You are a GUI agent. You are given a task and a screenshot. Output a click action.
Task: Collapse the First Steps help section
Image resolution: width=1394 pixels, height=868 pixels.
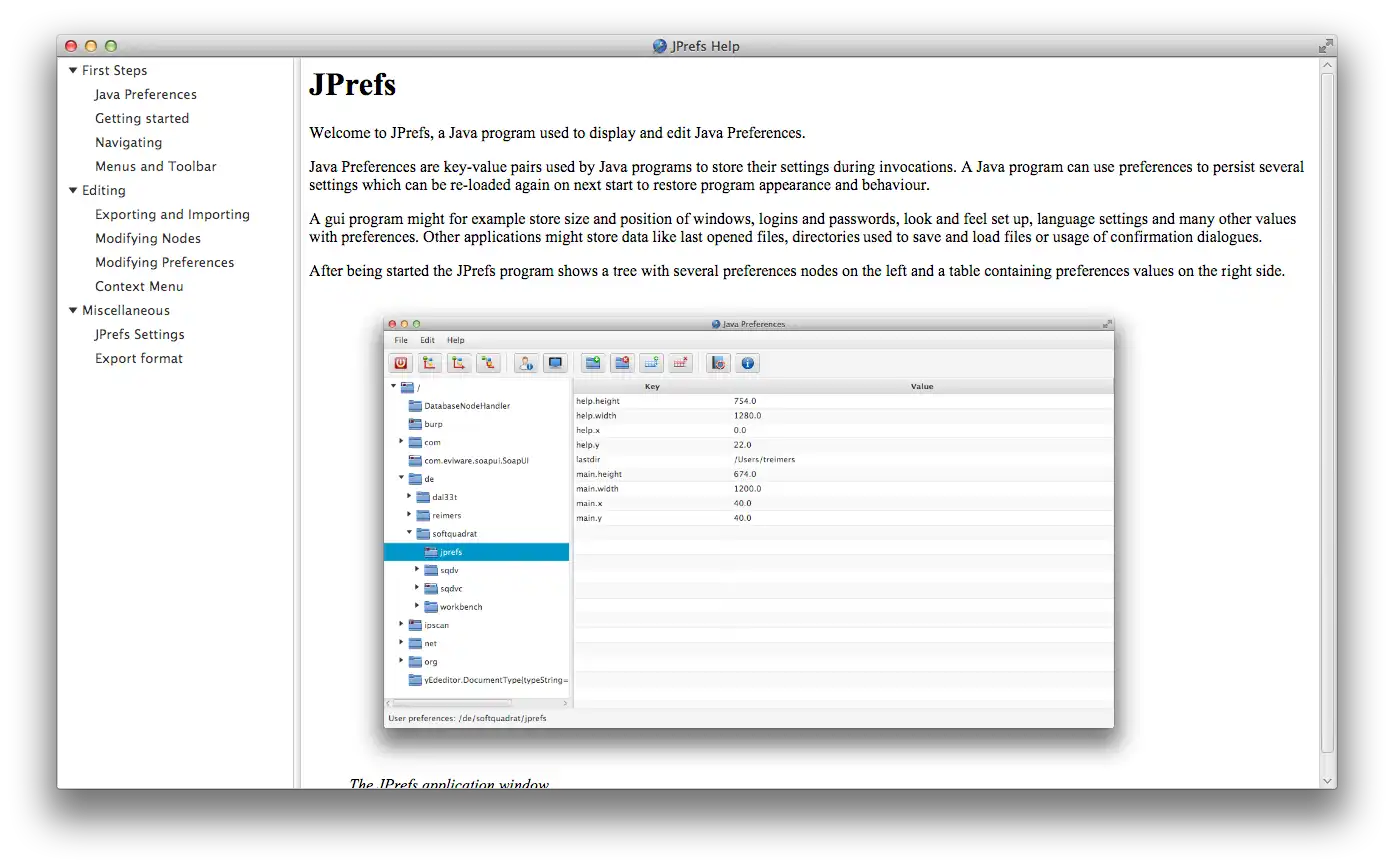(73, 70)
